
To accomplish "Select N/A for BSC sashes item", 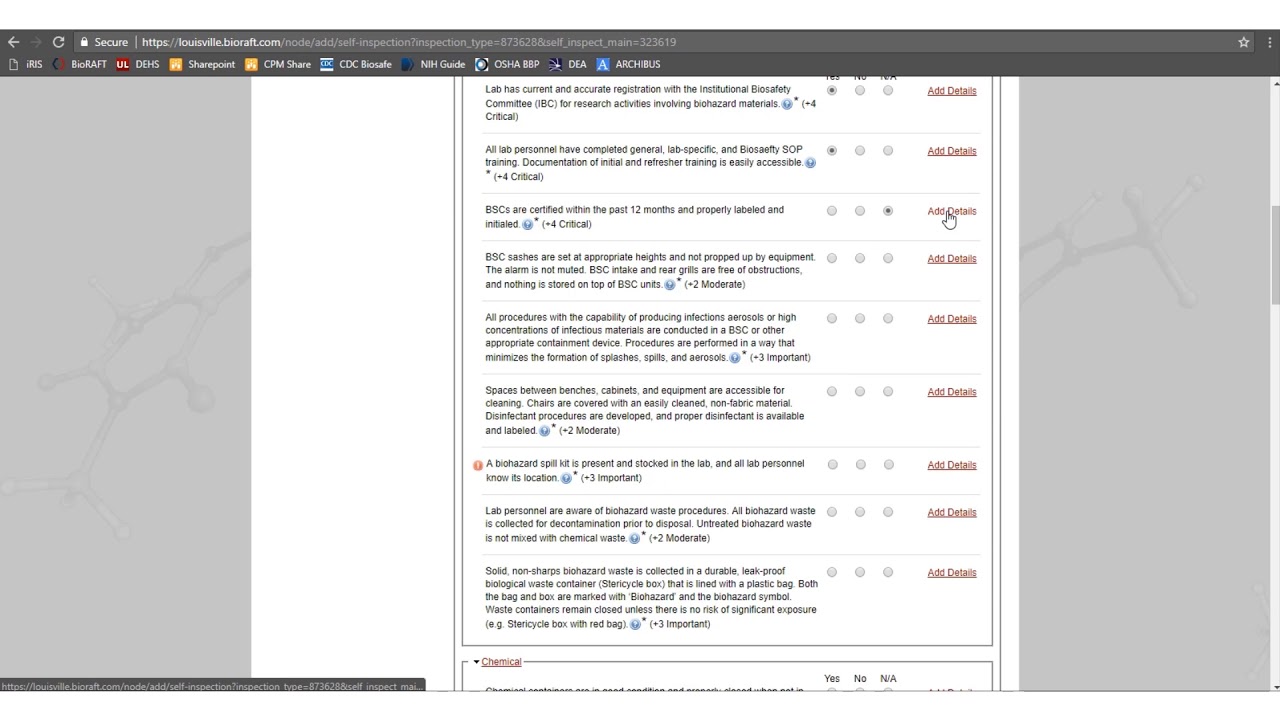I will coord(888,259).
